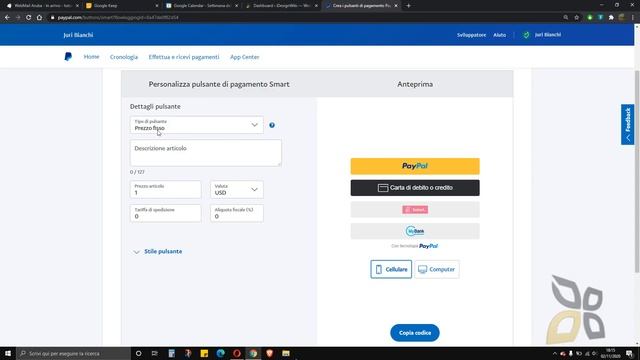Go to Home in PayPal navigation

(x=91, y=57)
